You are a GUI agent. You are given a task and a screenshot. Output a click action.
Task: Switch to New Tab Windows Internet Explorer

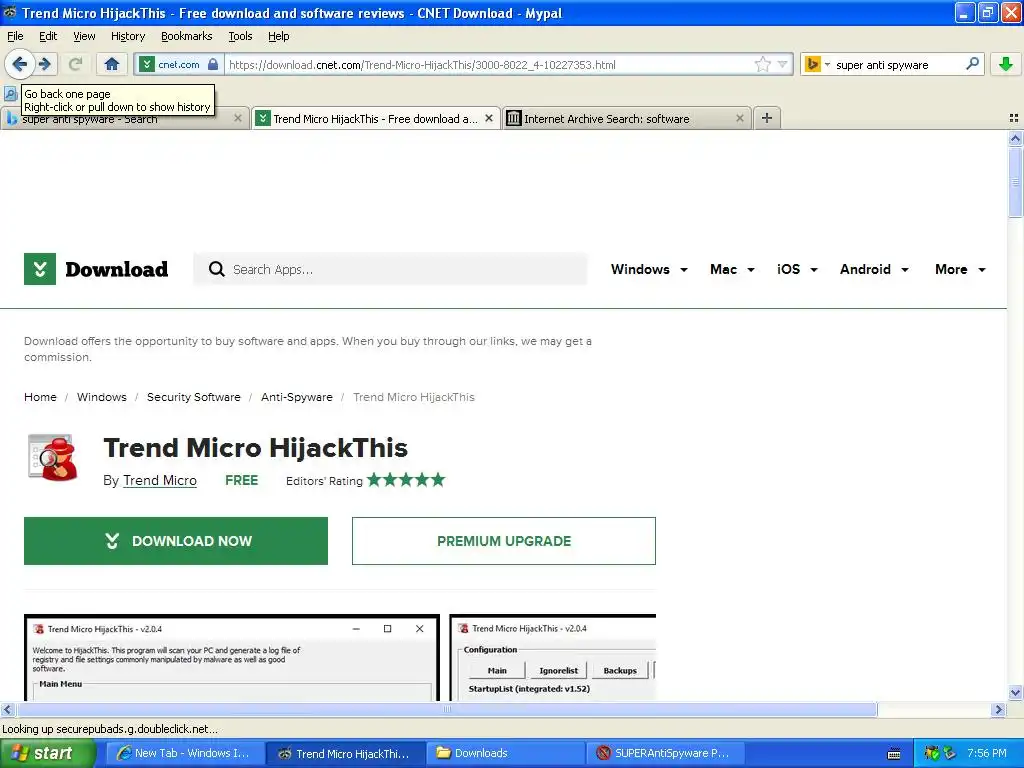(x=183, y=753)
